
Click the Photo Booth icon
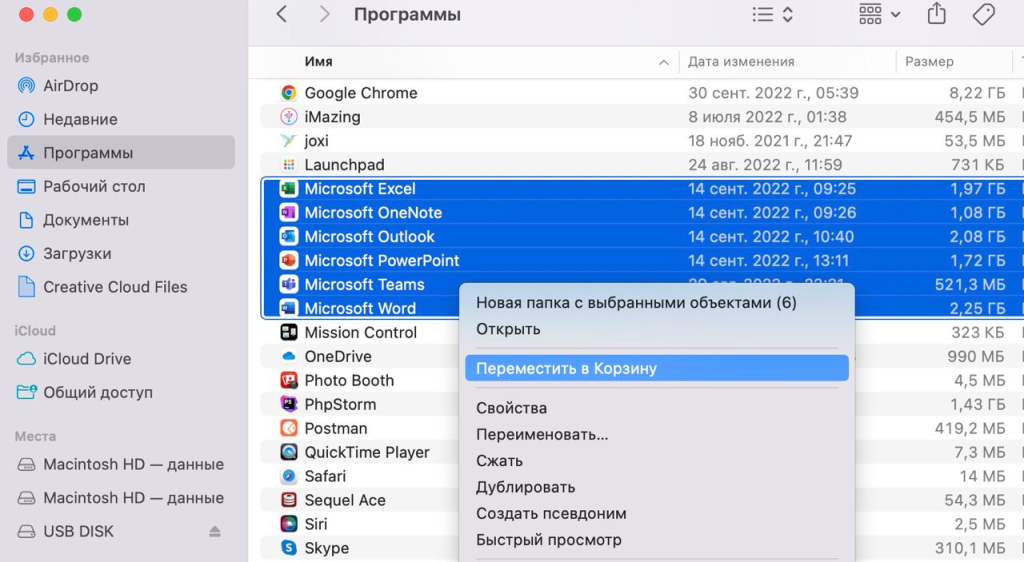pos(289,381)
